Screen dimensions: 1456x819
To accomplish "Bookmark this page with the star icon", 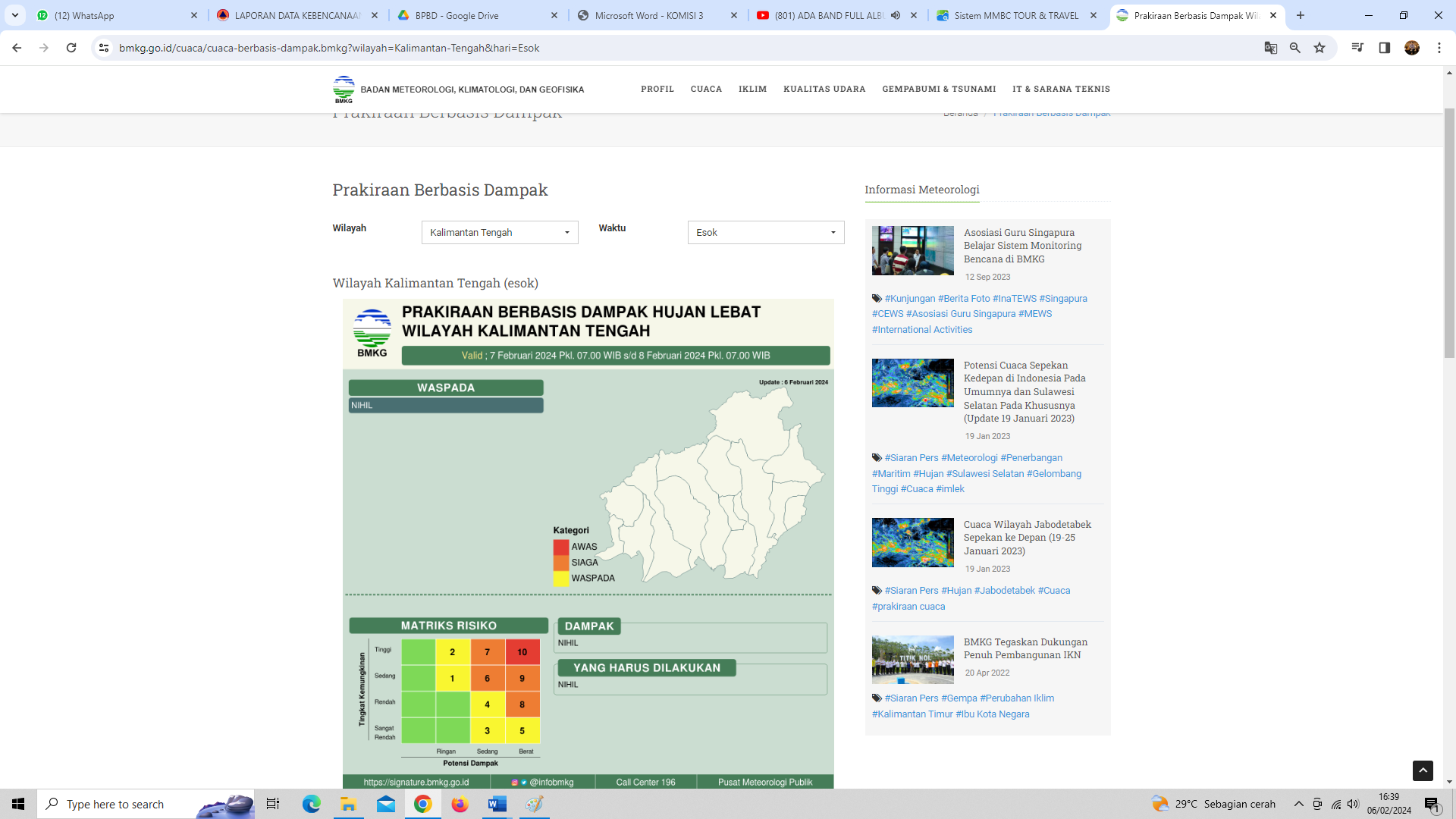I will pyautogui.click(x=1319, y=48).
